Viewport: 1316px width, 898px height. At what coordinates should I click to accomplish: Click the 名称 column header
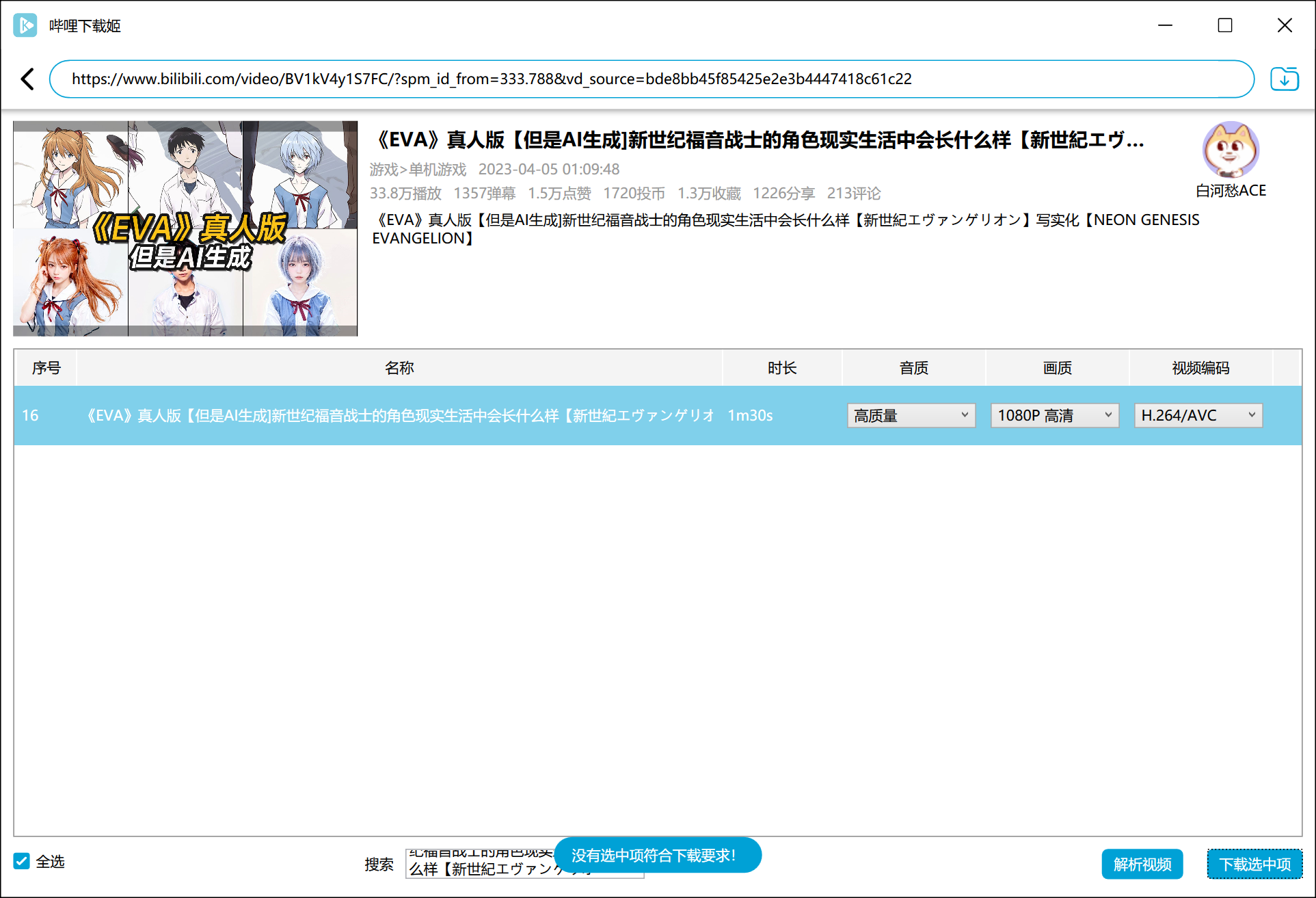point(399,368)
